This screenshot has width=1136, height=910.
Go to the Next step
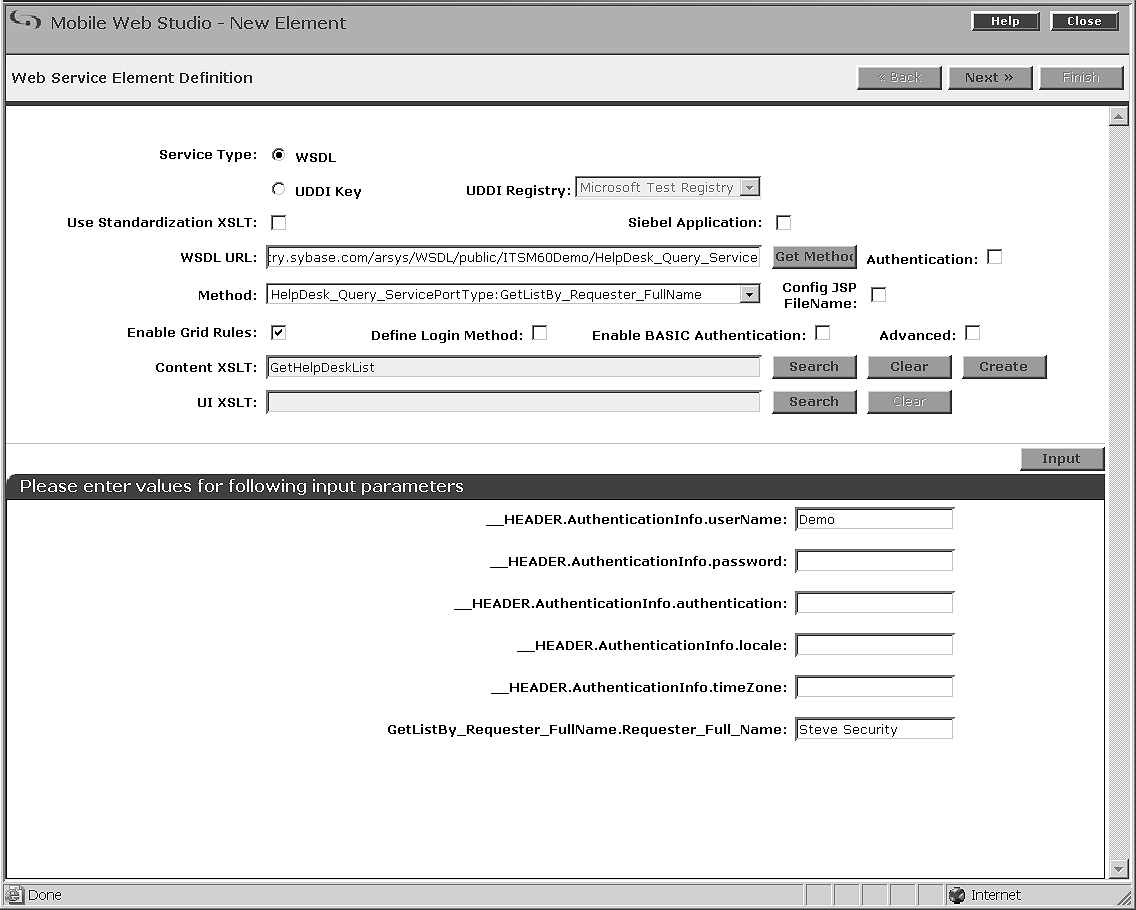990,78
